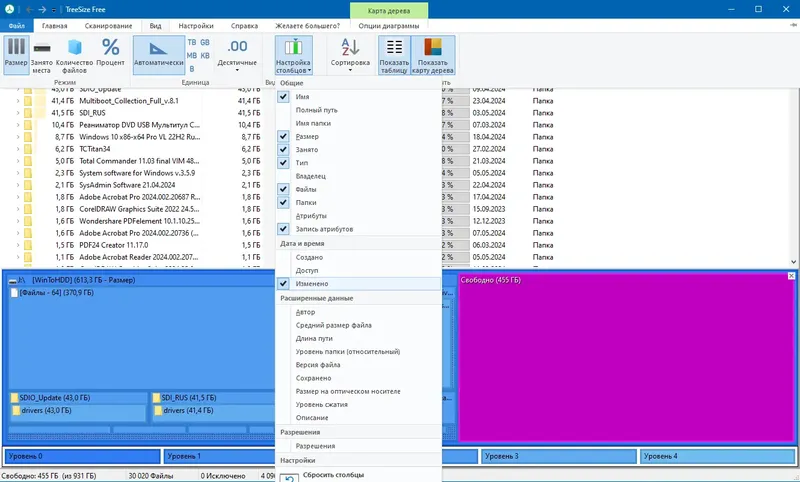Image resolution: width=800 pixels, height=482 pixels.
Task: Uncheck the Размер column option
Action: (x=283, y=136)
